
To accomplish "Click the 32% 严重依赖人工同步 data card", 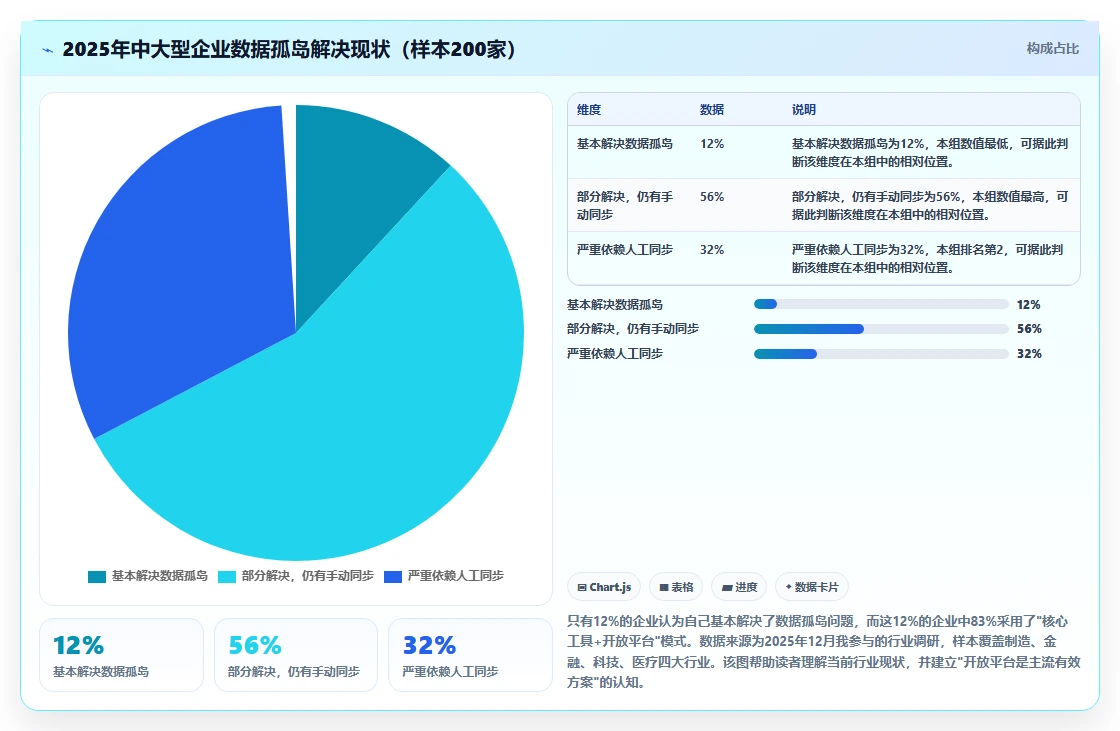I will (x=470, y=655).
